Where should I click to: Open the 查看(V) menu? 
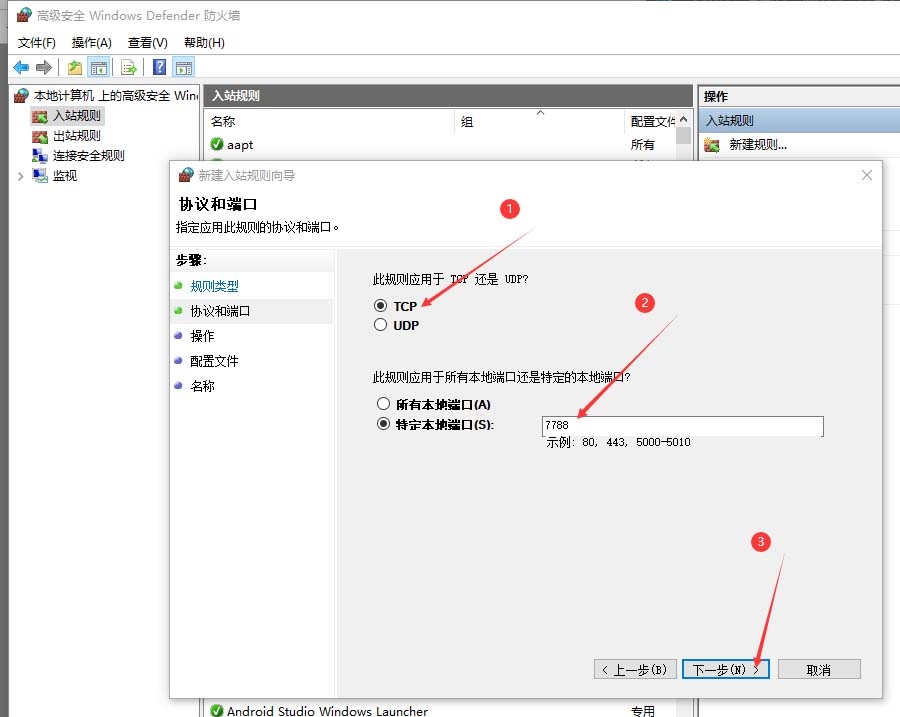tap(148, 42)
